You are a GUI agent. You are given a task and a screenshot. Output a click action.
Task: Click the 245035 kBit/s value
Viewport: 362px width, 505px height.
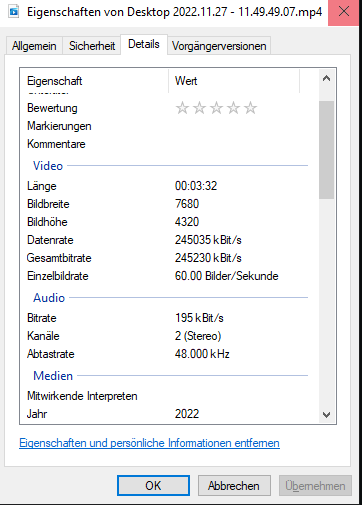[x=208, y=240]
